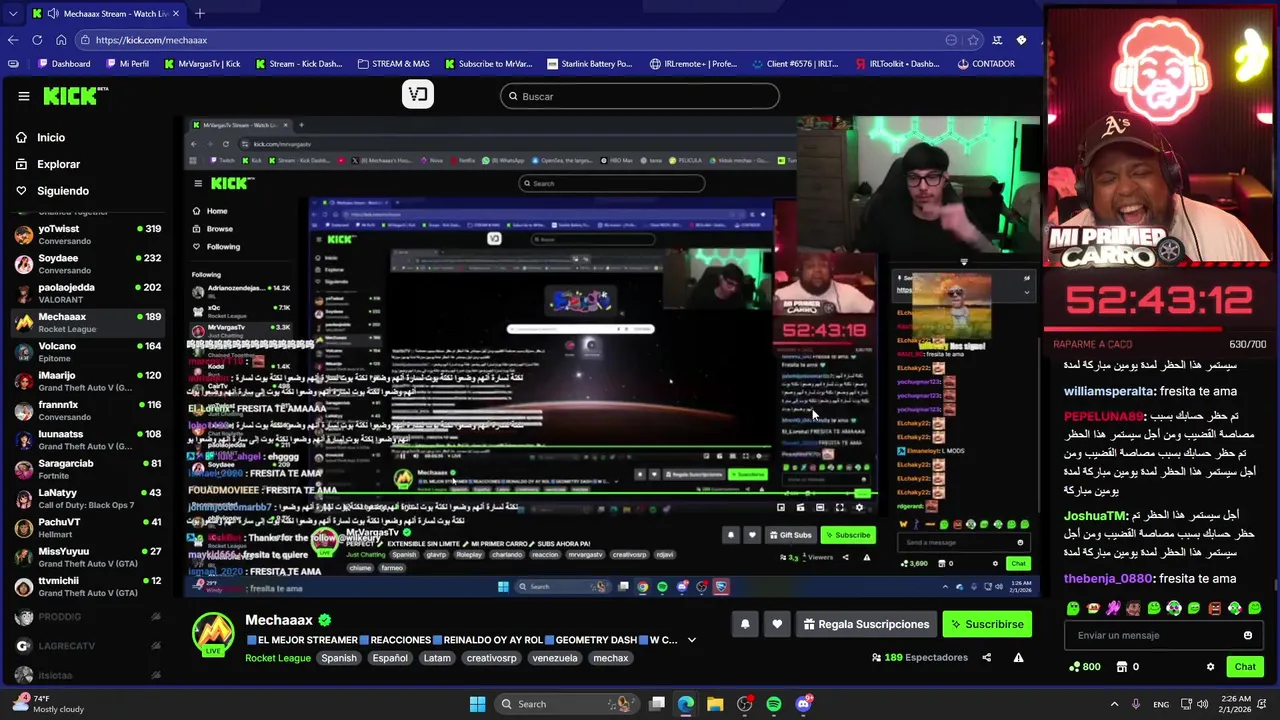Open the PachuVT Hellmart channel
Screen dimensions: 1280x720
[88, 528]
